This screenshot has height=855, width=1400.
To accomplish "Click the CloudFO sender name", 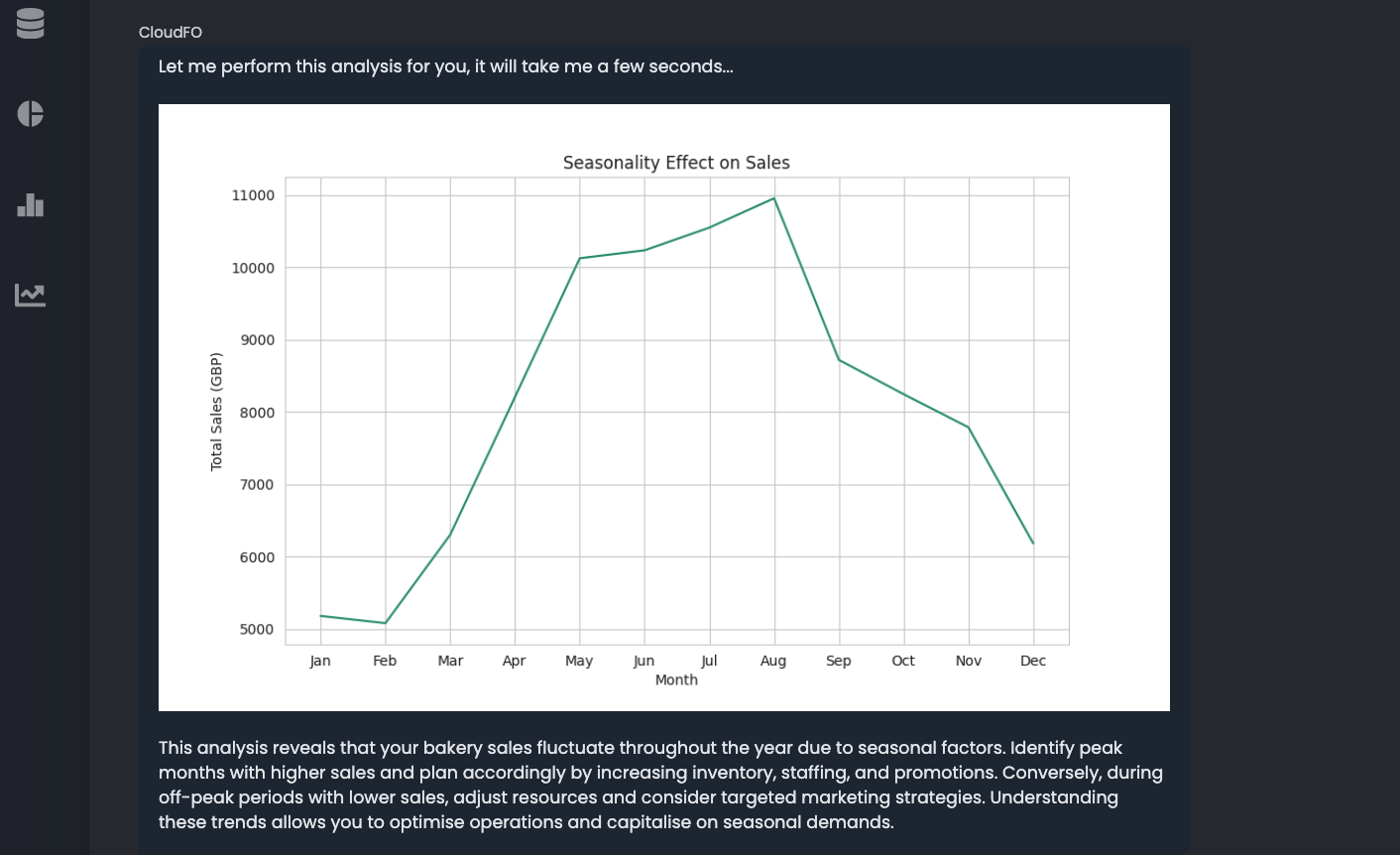I will (x=171, y=32).
